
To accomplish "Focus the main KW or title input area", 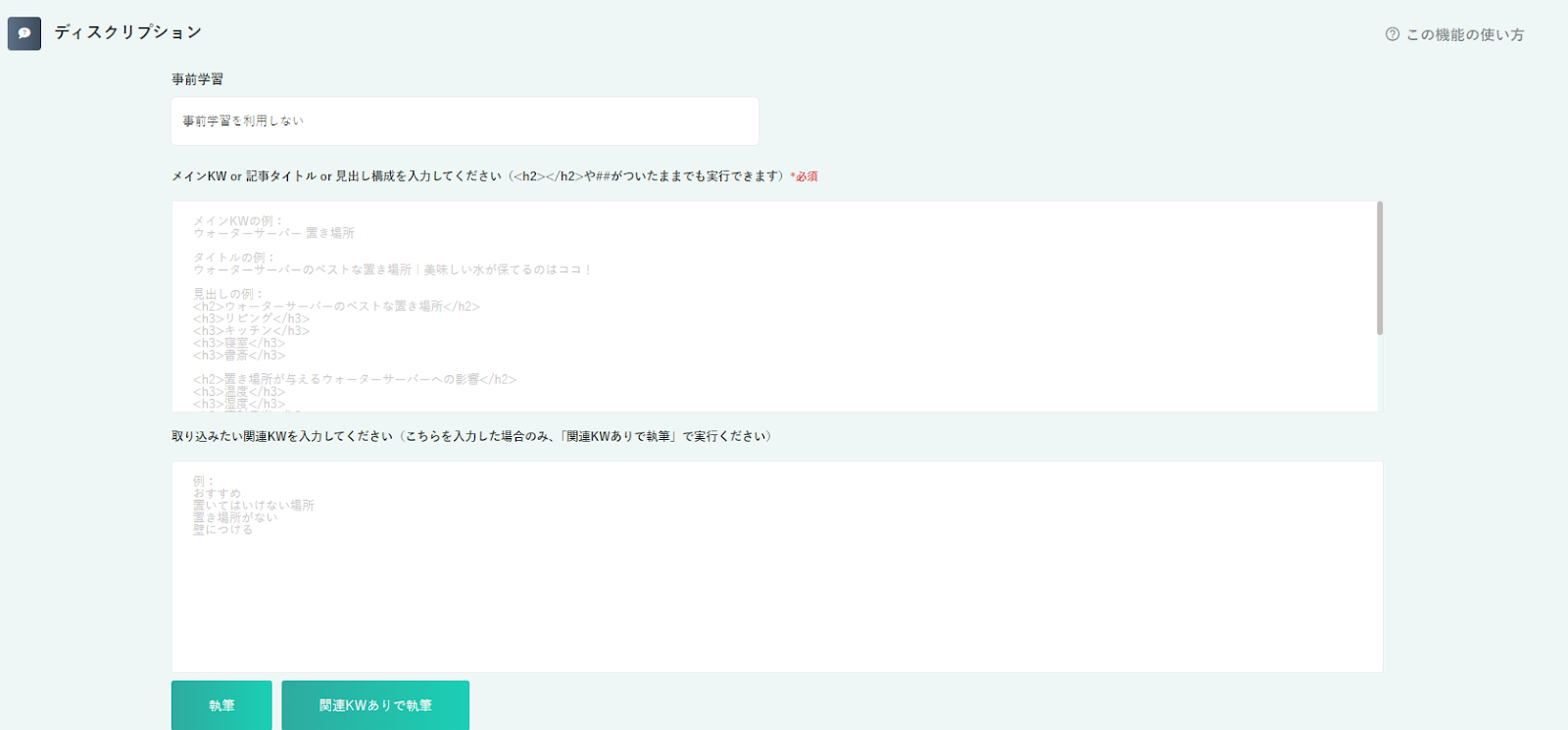I will pyautogui.click(x=773, y=307).
